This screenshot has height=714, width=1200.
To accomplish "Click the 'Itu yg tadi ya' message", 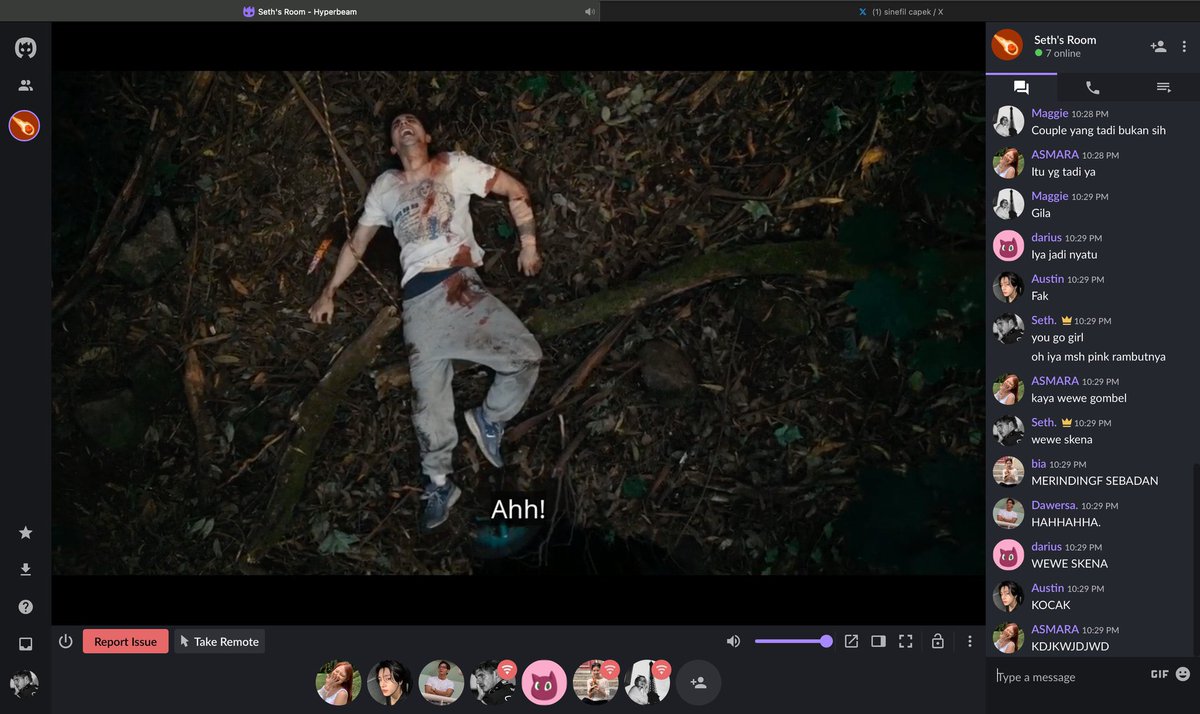I will [1063, 172].
